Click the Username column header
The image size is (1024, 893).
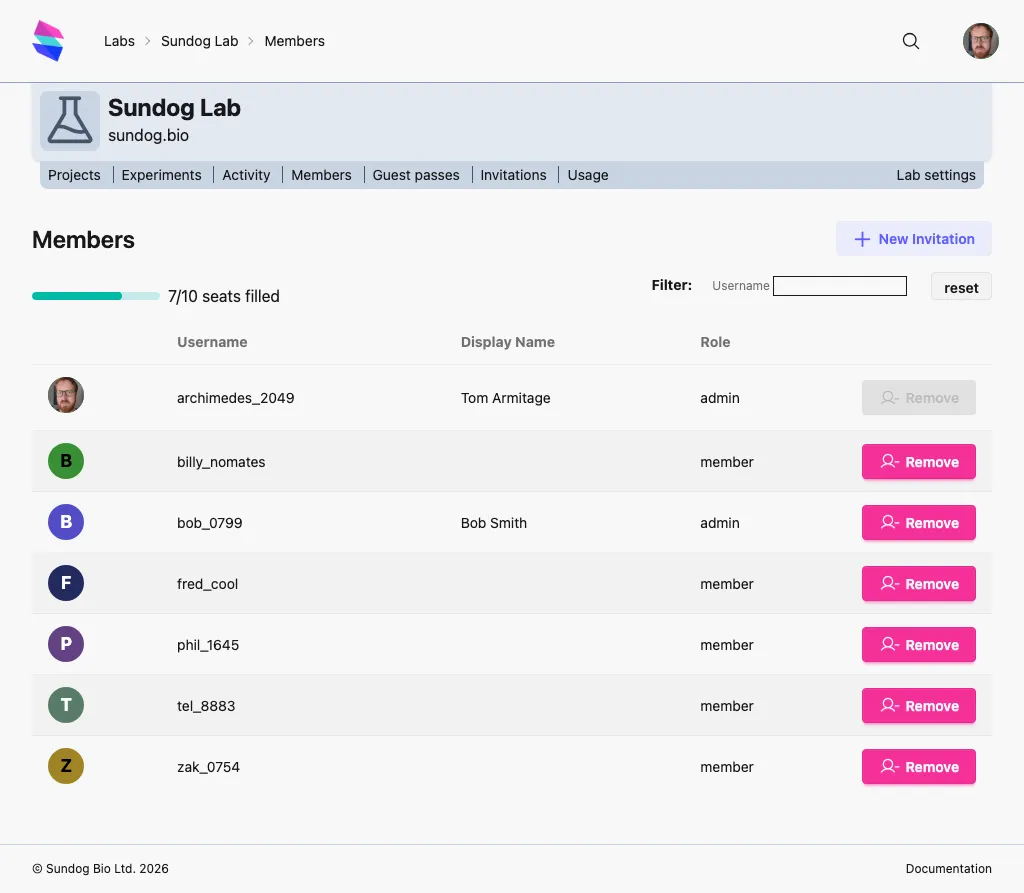coord(212,342)
